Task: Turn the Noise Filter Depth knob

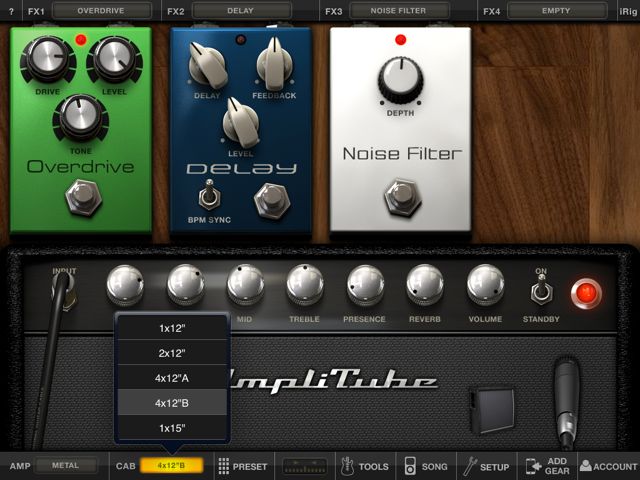Action: 401,80
